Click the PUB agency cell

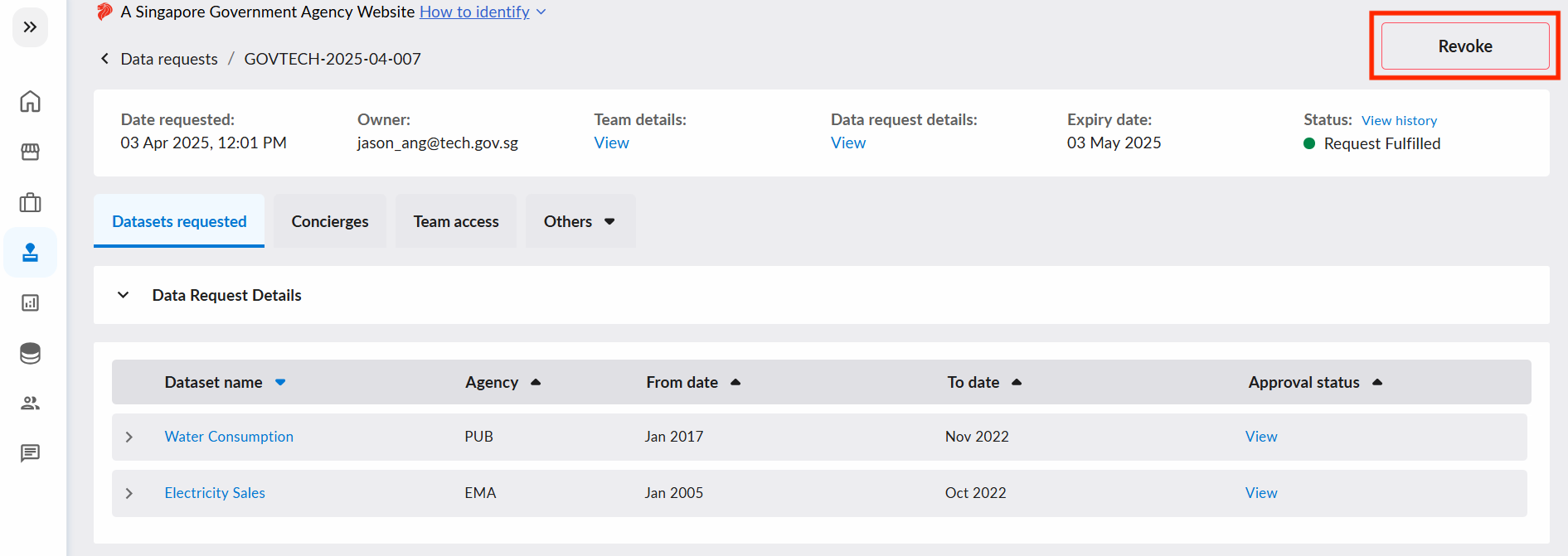coord(478,437)
